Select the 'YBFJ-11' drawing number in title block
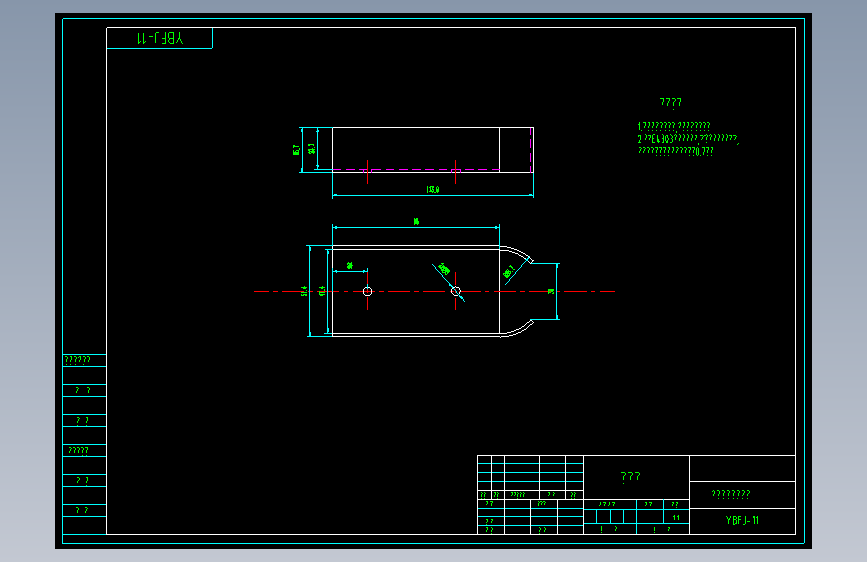This screenshot has height=562, width=867. pos(742,521)
